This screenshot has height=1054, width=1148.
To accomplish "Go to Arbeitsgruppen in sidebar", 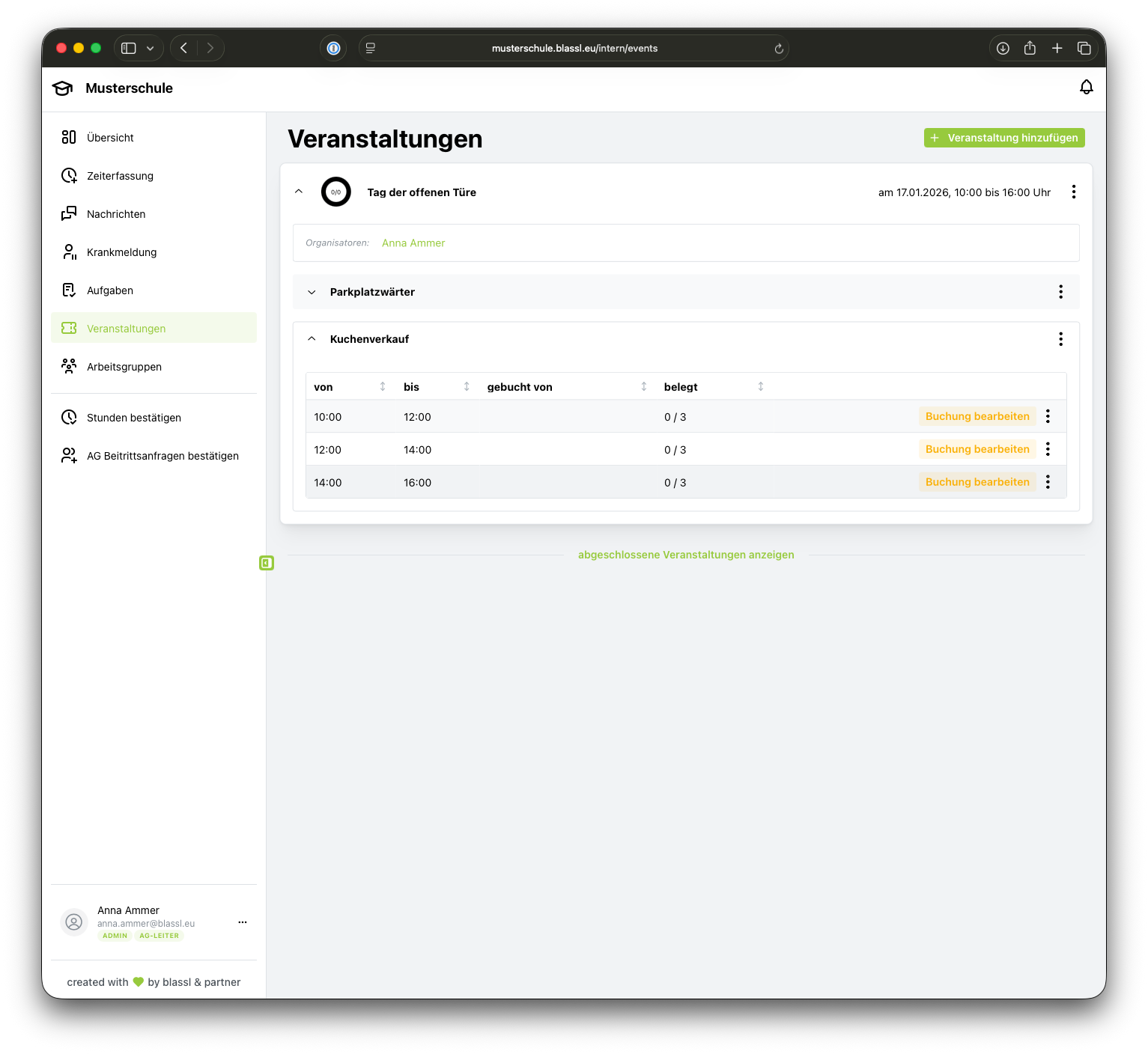I will (x=124, y=367).
